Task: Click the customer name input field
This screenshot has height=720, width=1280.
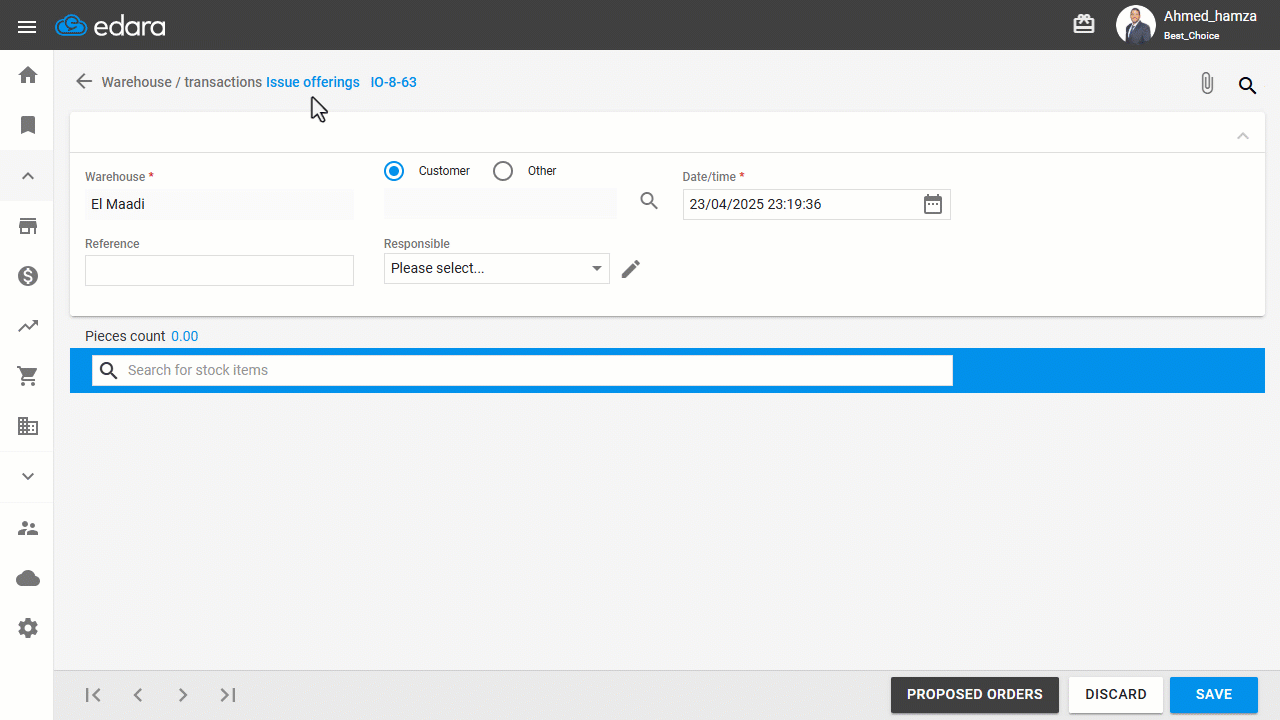Action: click(500, 203)
